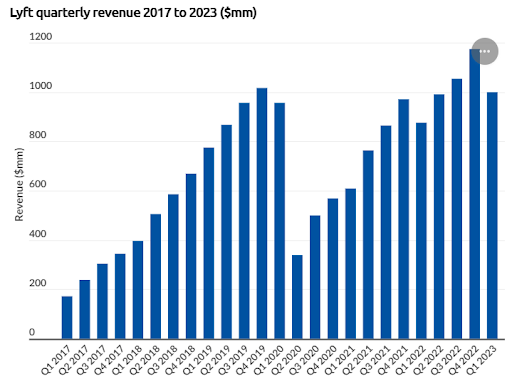Select the Q1 2023 revenue bar
512x384 pixels.
coord(492,216)
